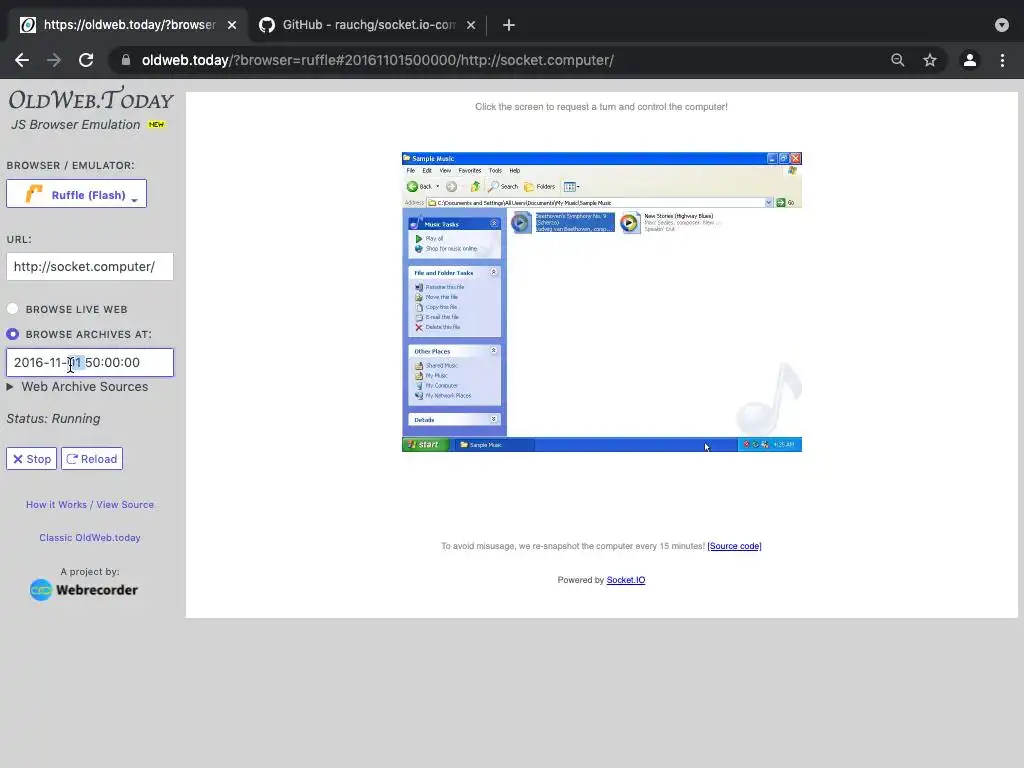Stop the running emulator
This screenshot has width=1024, height=768.
[31, 458]
